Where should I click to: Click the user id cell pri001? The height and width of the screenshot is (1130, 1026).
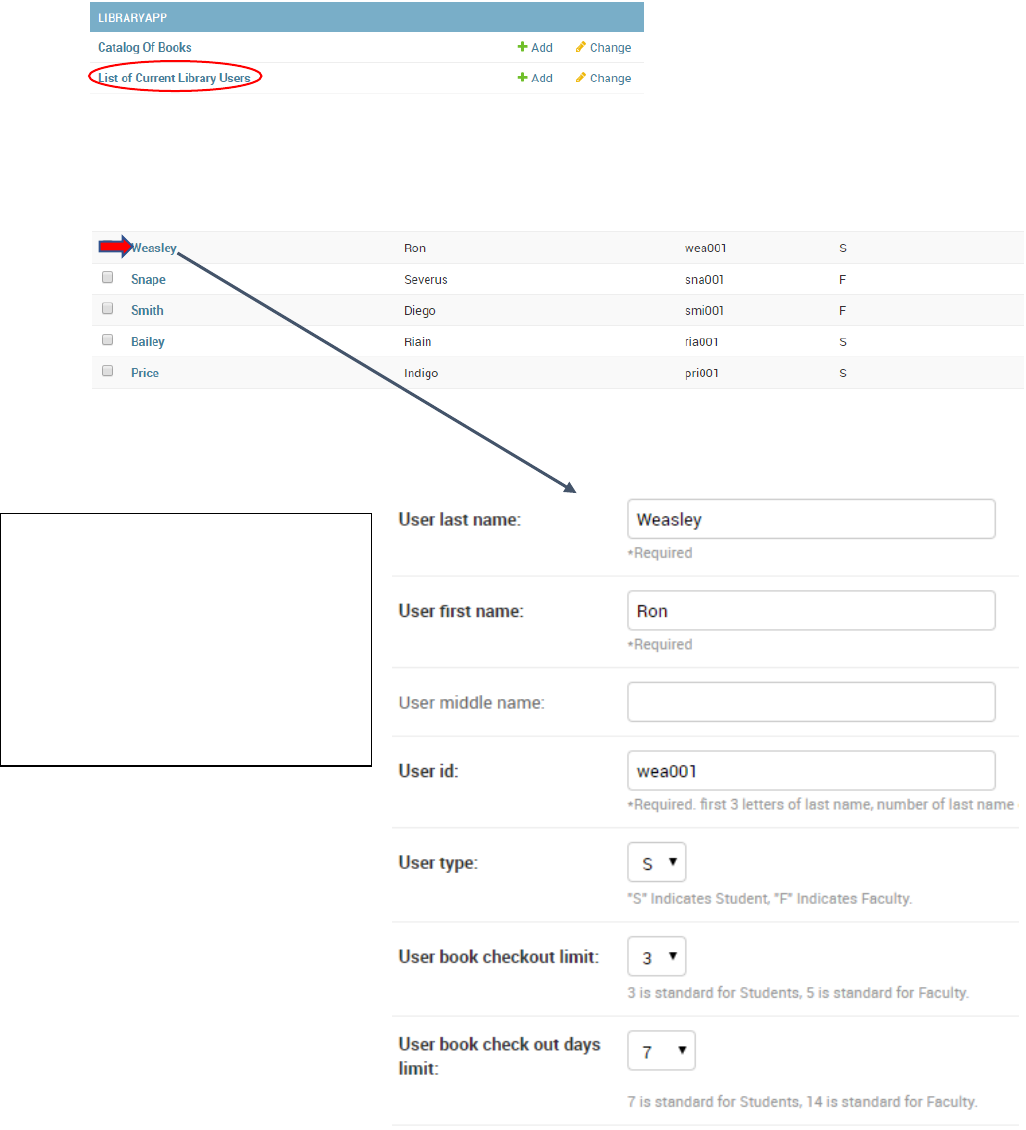click(702, 373)
